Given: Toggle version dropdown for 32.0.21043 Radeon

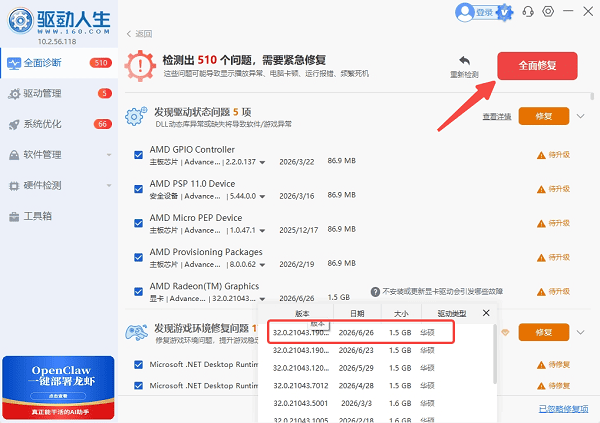Looking at the screenshot, I should [x=262, y=299].
